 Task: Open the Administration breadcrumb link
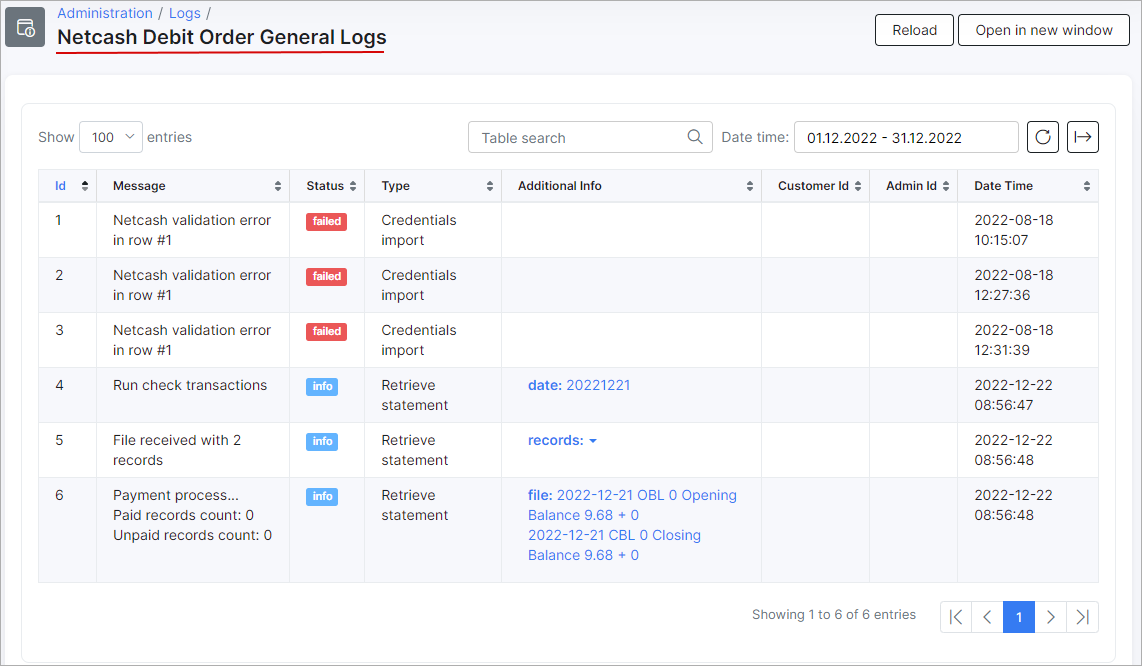tap(104, 13)
